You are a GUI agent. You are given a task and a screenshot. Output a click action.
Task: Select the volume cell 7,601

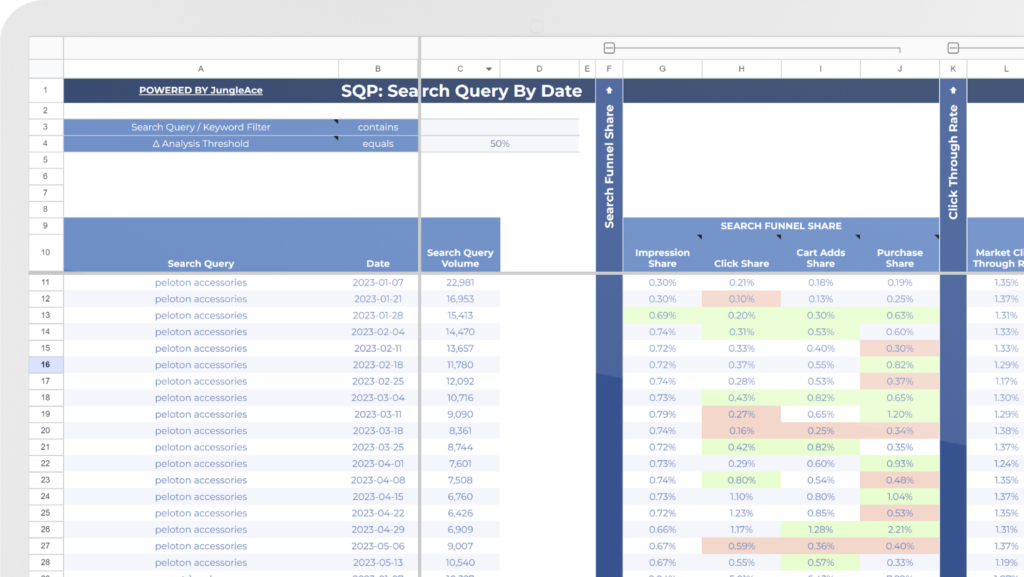[x=460, y=463]
